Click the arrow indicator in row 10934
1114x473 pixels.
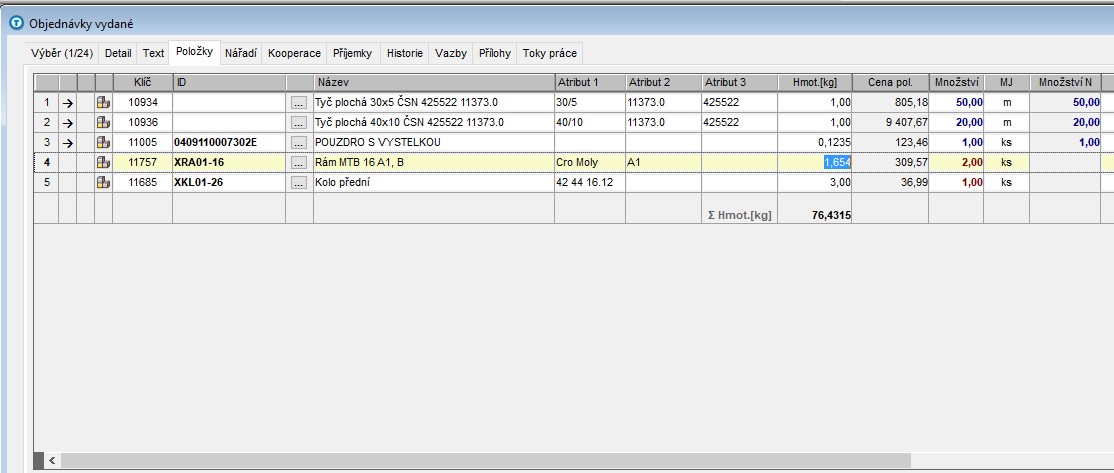pos(67,102)
